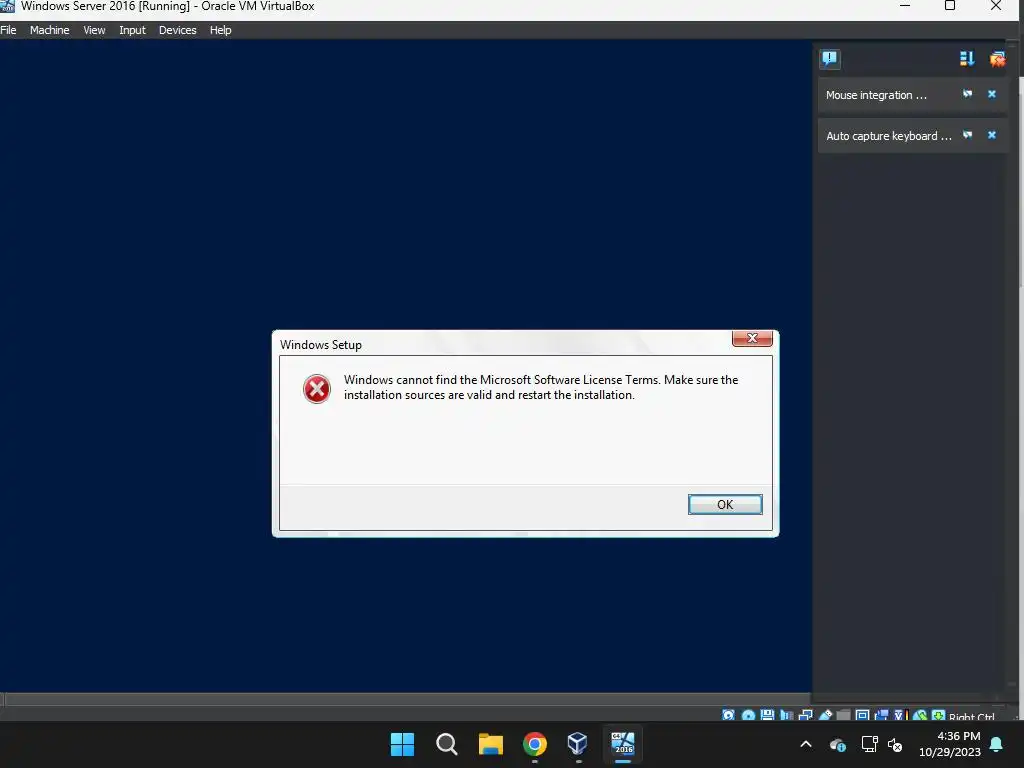Click the CPU virtualization status indicator

[901, 715]
